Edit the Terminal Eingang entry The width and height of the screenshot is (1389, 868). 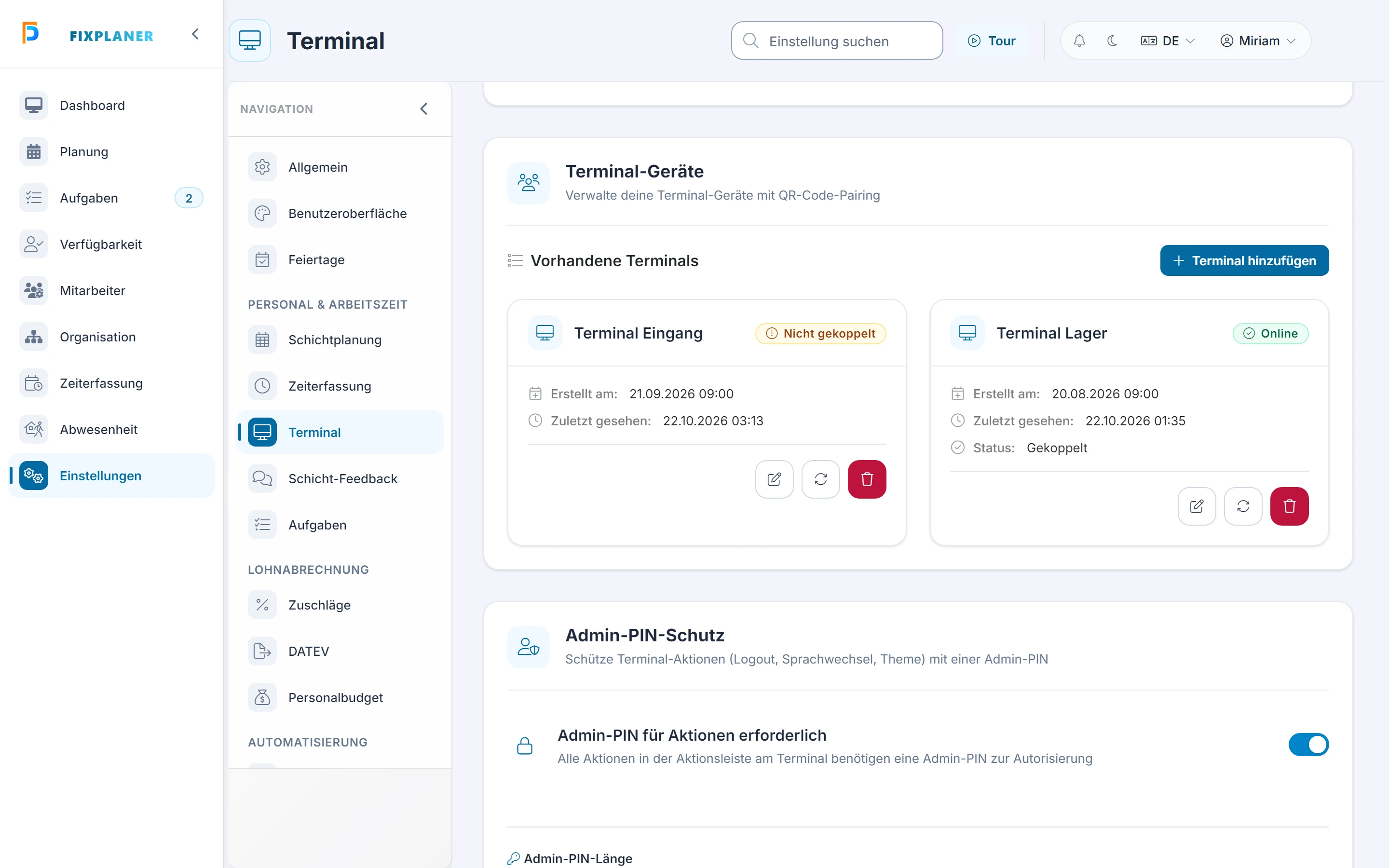[x=774, y=479]
